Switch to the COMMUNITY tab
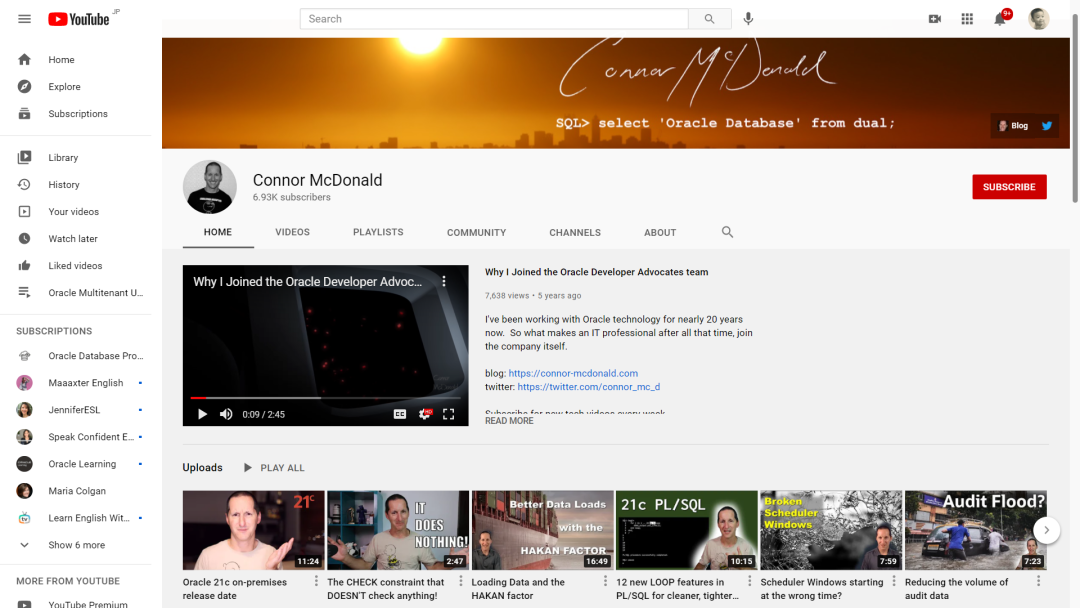Screen dimensions: 1080x608 point(477,233)
